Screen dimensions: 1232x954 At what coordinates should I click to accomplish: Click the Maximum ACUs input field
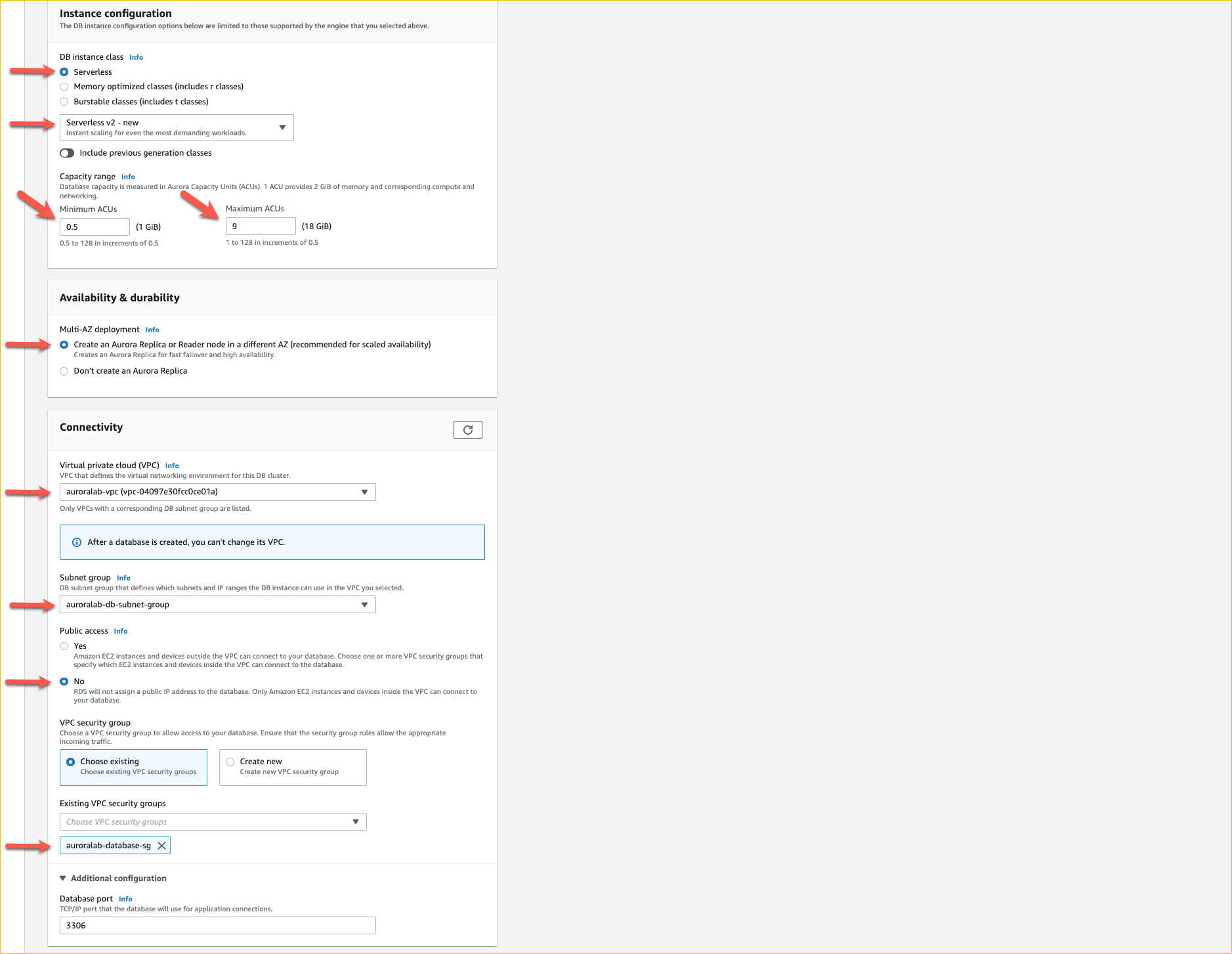261,227
